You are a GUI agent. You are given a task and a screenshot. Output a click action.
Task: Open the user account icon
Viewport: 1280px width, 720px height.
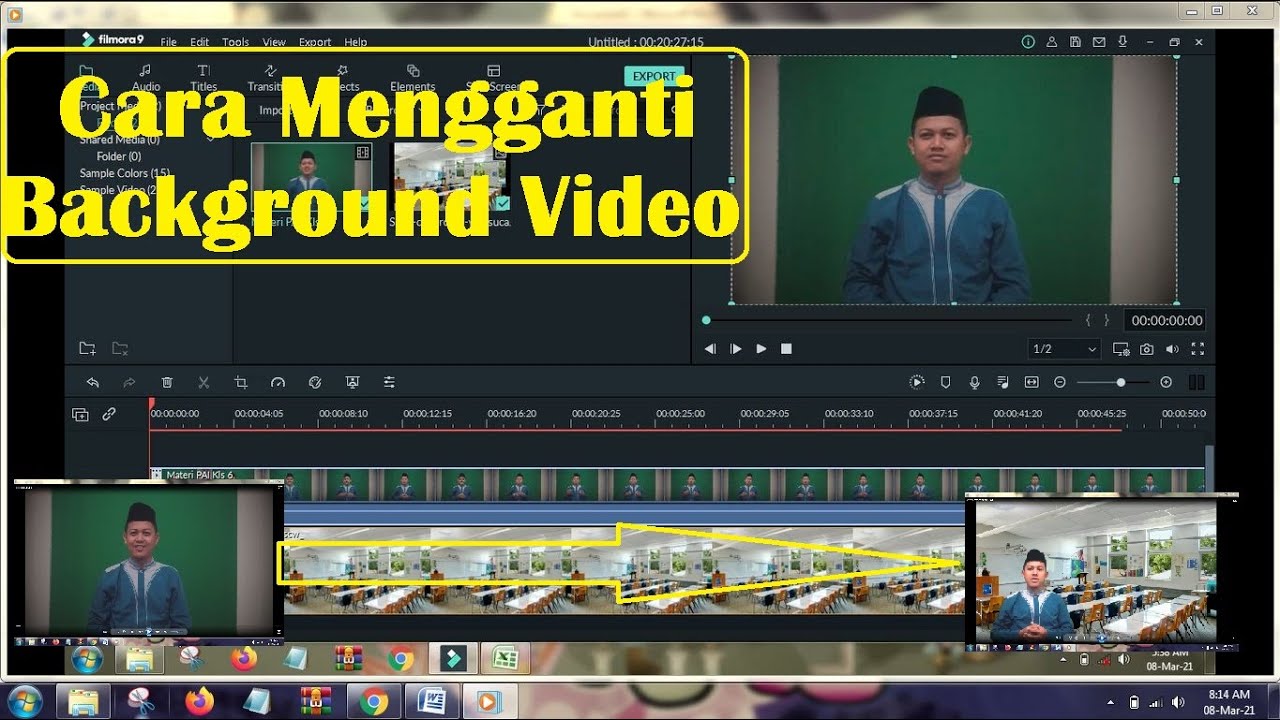tap(1052, 42)
